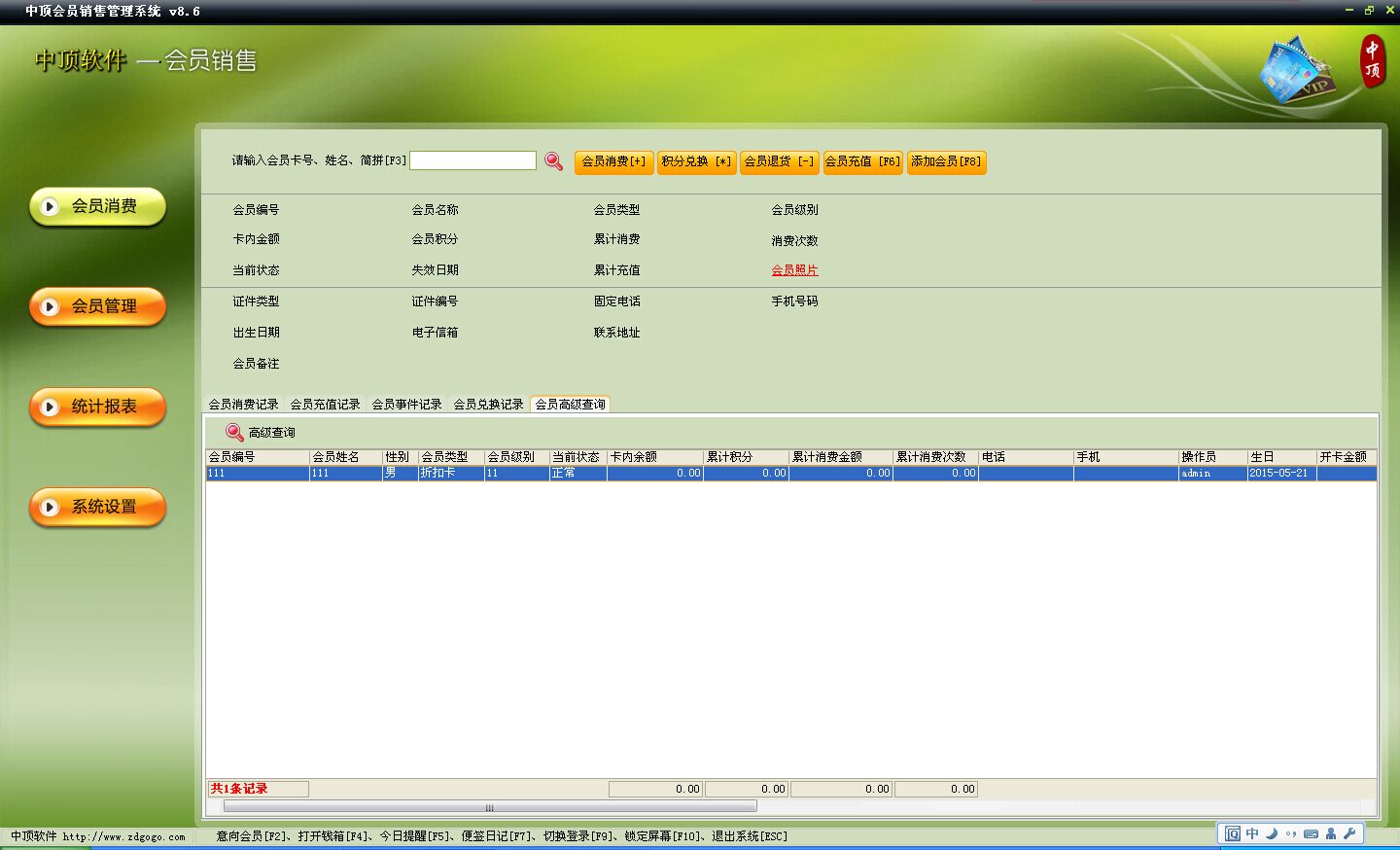Screen dimensions: 1400x850
Task: Switch to the 会员事件记录 tab
Action: click(406, 405)
